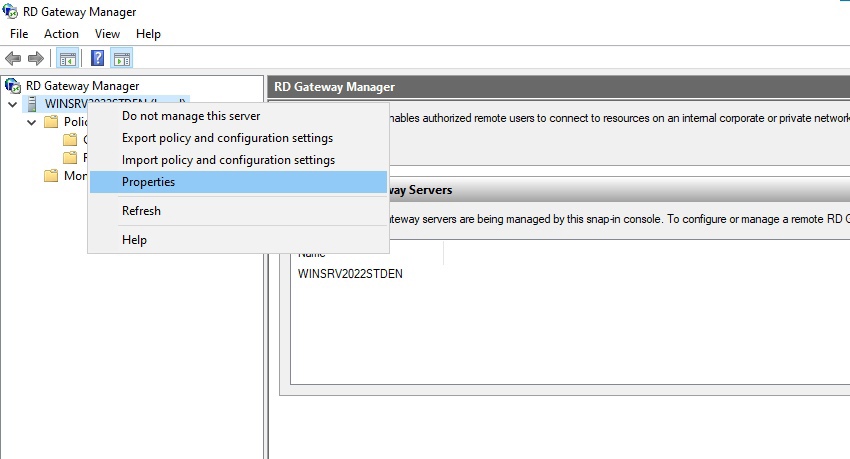Viewport: 850px width, 459px height.
Task: Choose Refresh in the context menu
Action: [x=239, y=211]
